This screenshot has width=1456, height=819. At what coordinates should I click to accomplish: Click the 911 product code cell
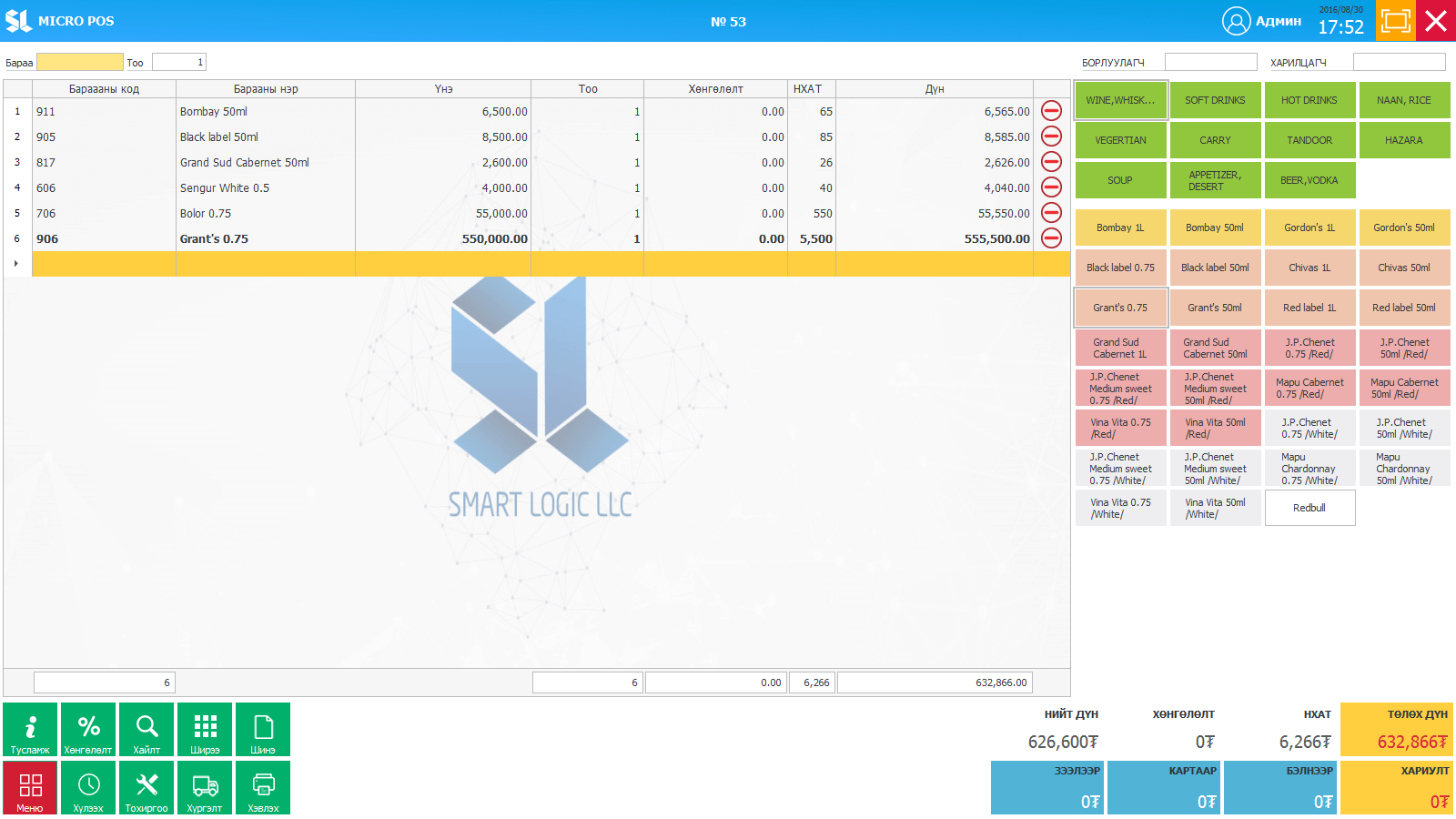[x=105, y=111]
